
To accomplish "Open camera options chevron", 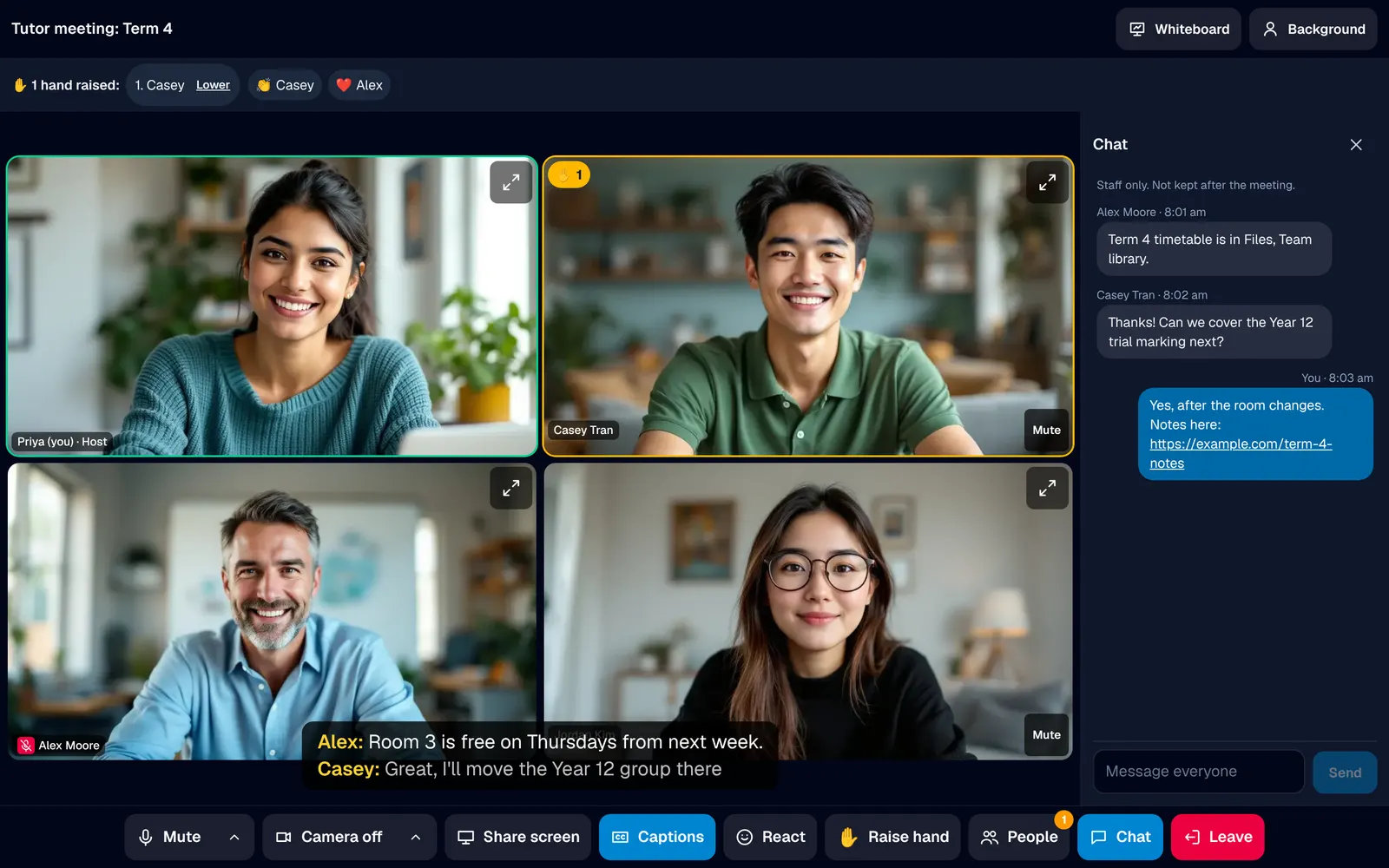I will click(416, 837).
